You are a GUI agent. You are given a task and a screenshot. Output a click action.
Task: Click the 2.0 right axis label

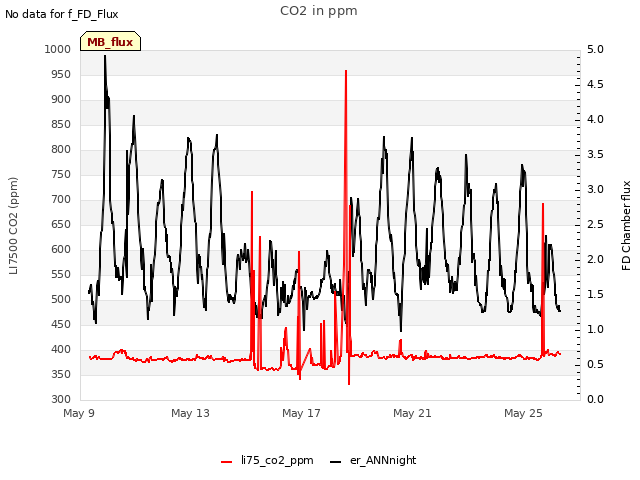pyautogui.click(x=595, y=259)
